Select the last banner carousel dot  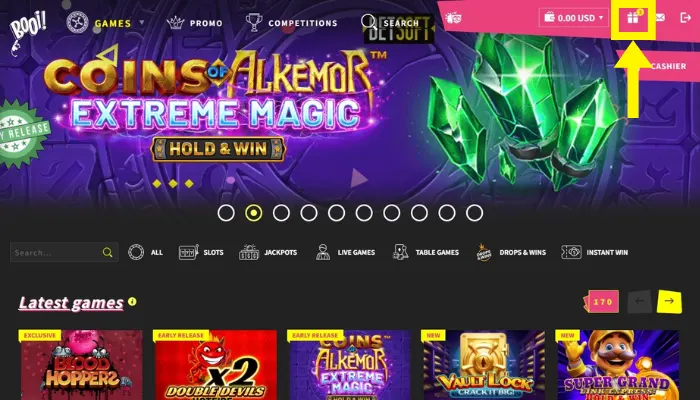(475, 213)
